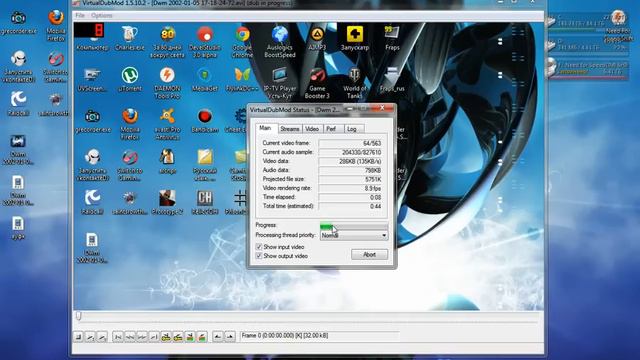This screenshot has width=640, height=360.
Task: Click grecorder.exe icon on the outer desktop
Action: point(18,23)
